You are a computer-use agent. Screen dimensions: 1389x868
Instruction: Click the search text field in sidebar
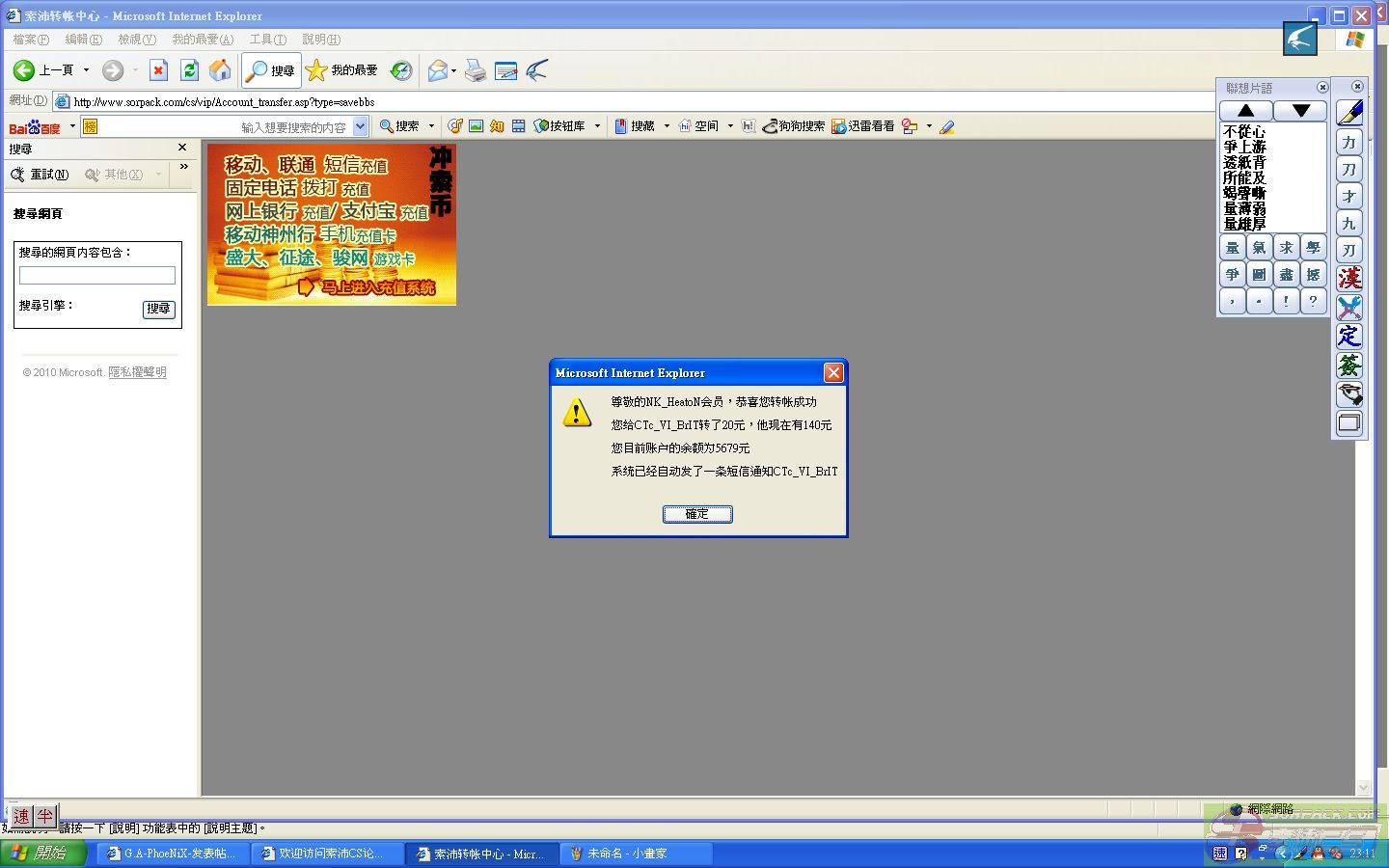click(x=97, y=276)
